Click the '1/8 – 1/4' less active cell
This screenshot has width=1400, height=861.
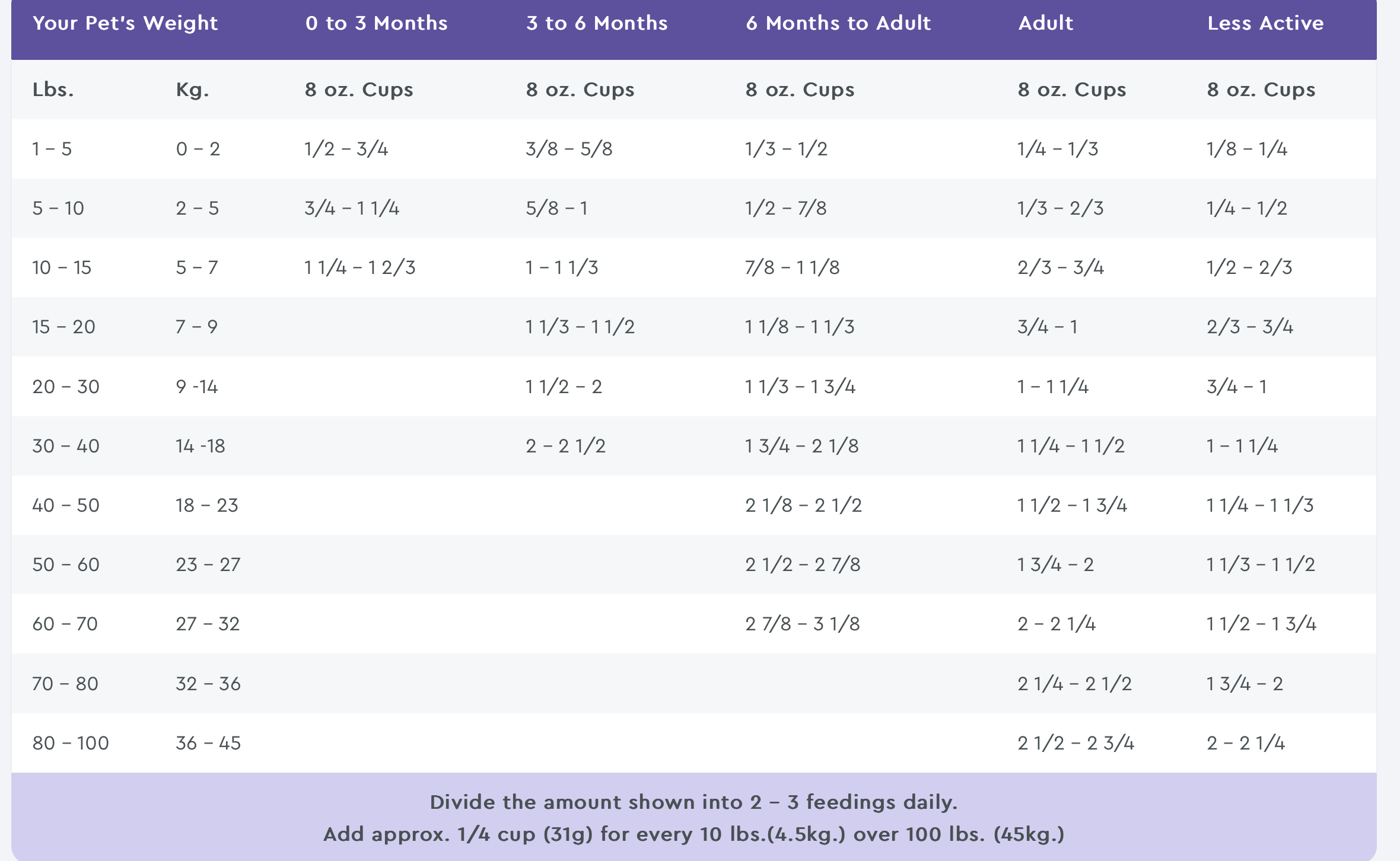[x=1246, y=149]
